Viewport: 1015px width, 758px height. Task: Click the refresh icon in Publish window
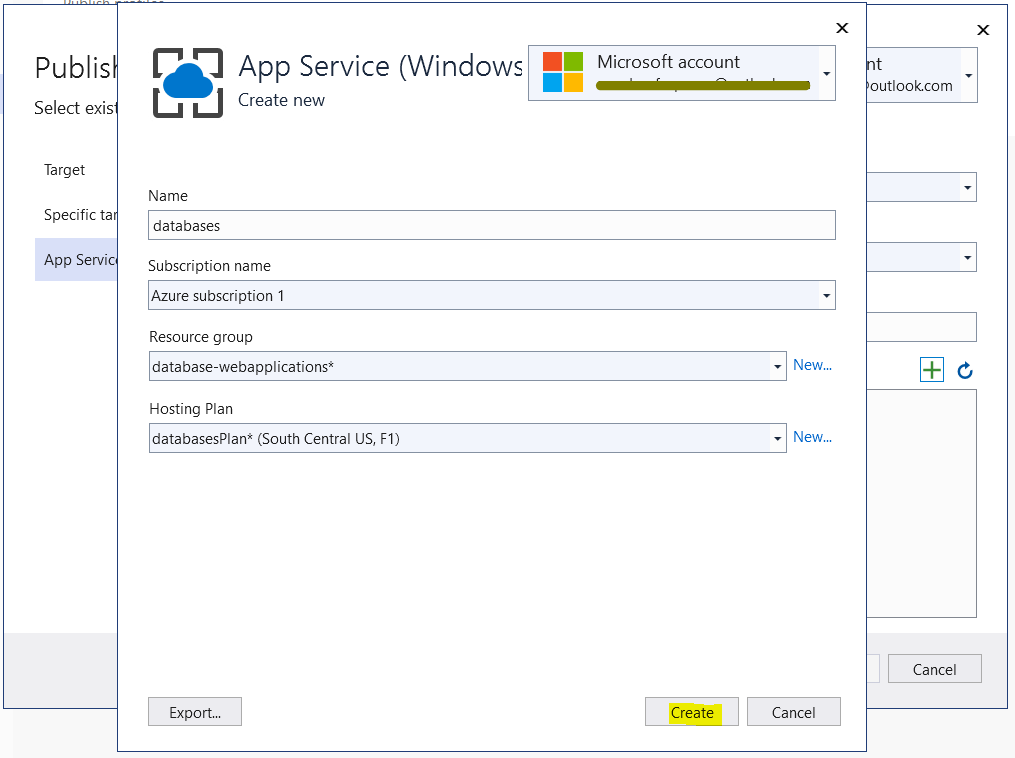965,370
